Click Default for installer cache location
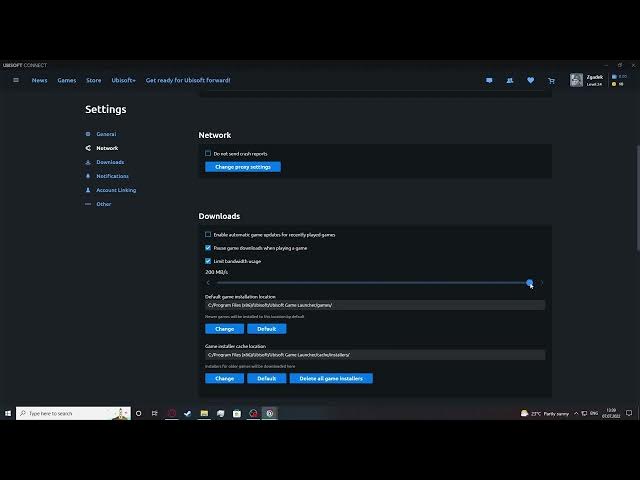Viewport: 640px width, 480px height. coord(267,379)
